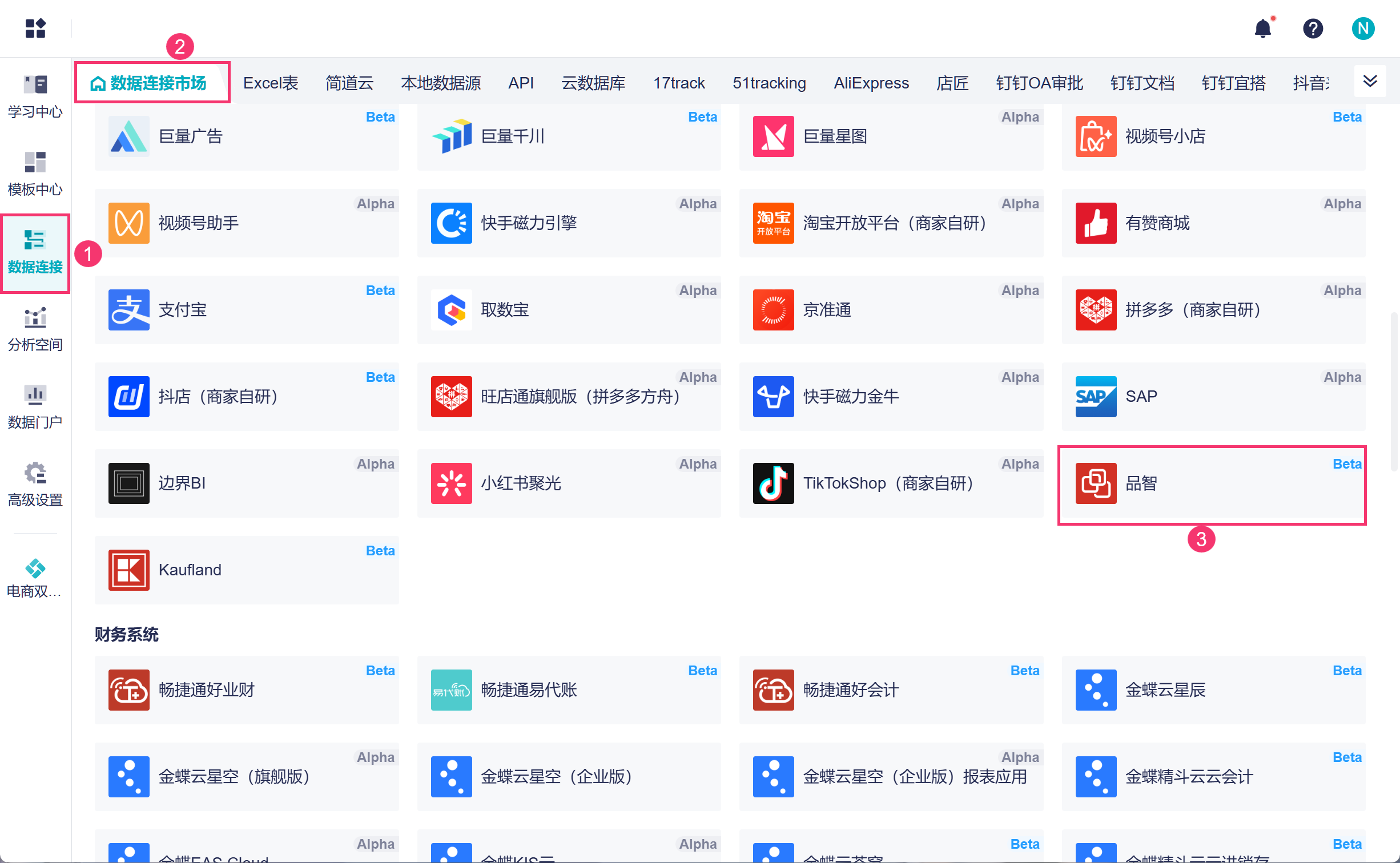
Task: Open the 51tracking tab
Action: click(769, 83)
